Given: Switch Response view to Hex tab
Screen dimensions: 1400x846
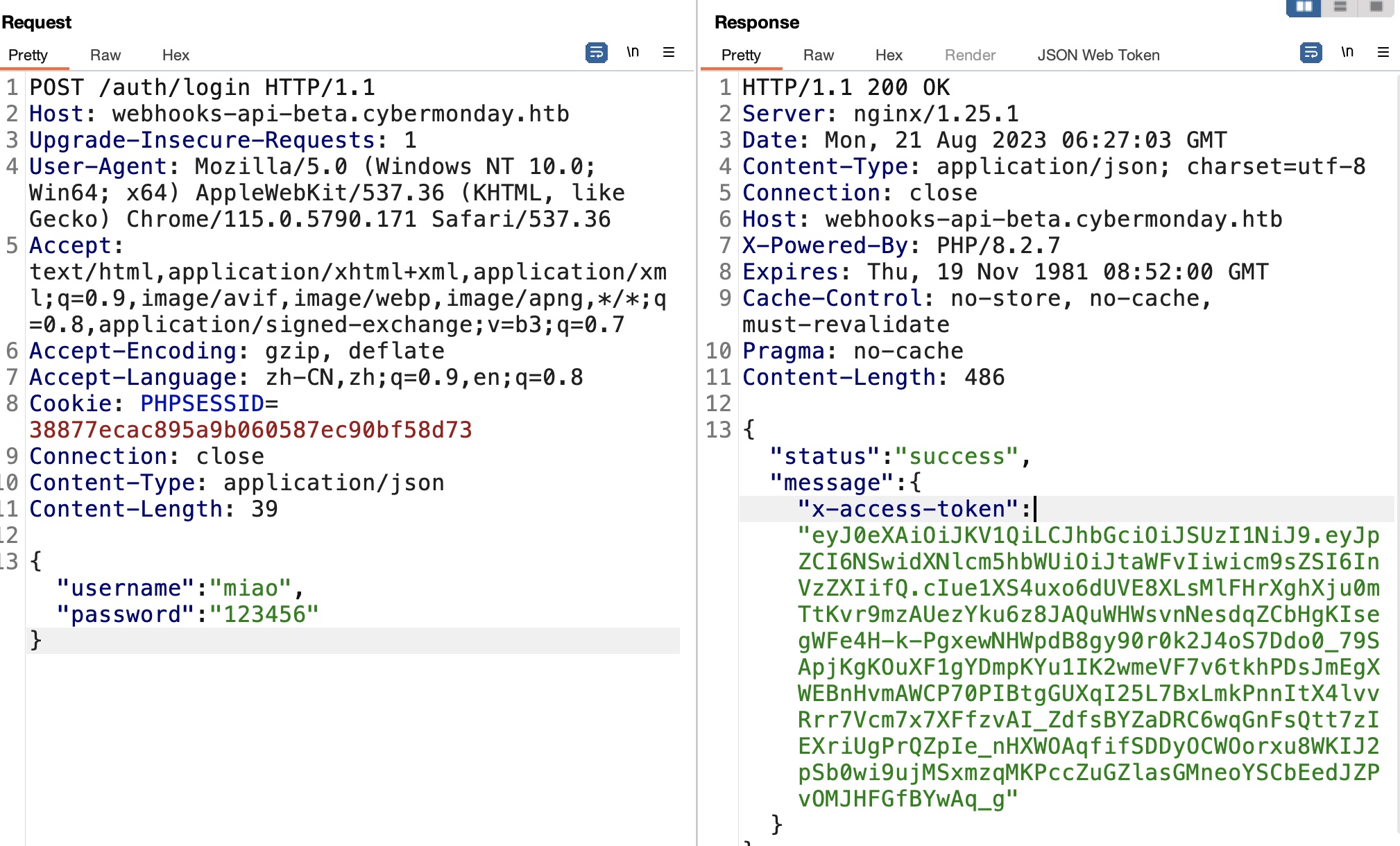Looking at the screenshot, I should coord(889,55).
